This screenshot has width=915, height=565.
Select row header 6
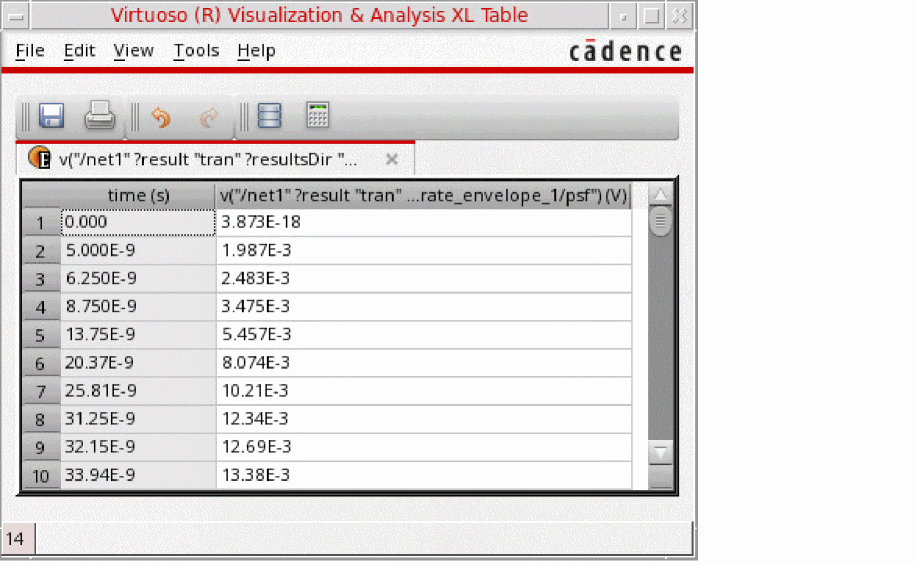click(x=41, y=363)
